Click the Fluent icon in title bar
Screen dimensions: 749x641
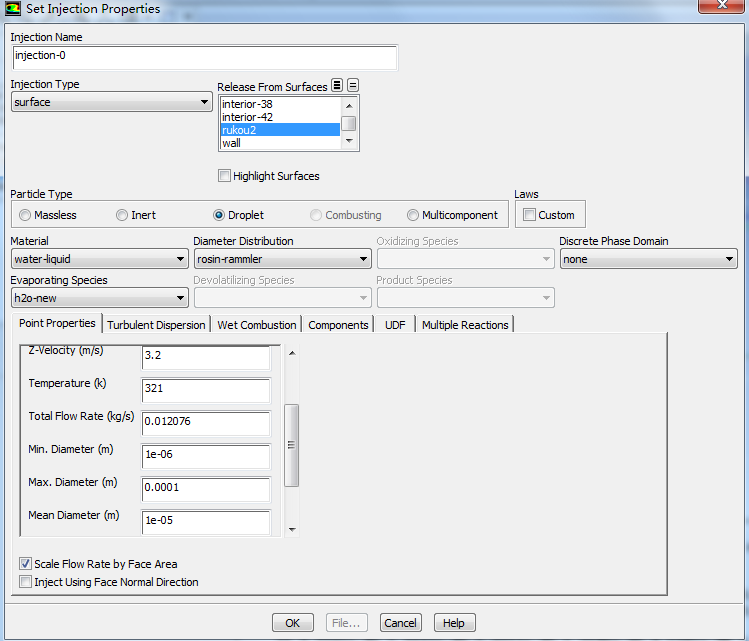click(12, 9)
